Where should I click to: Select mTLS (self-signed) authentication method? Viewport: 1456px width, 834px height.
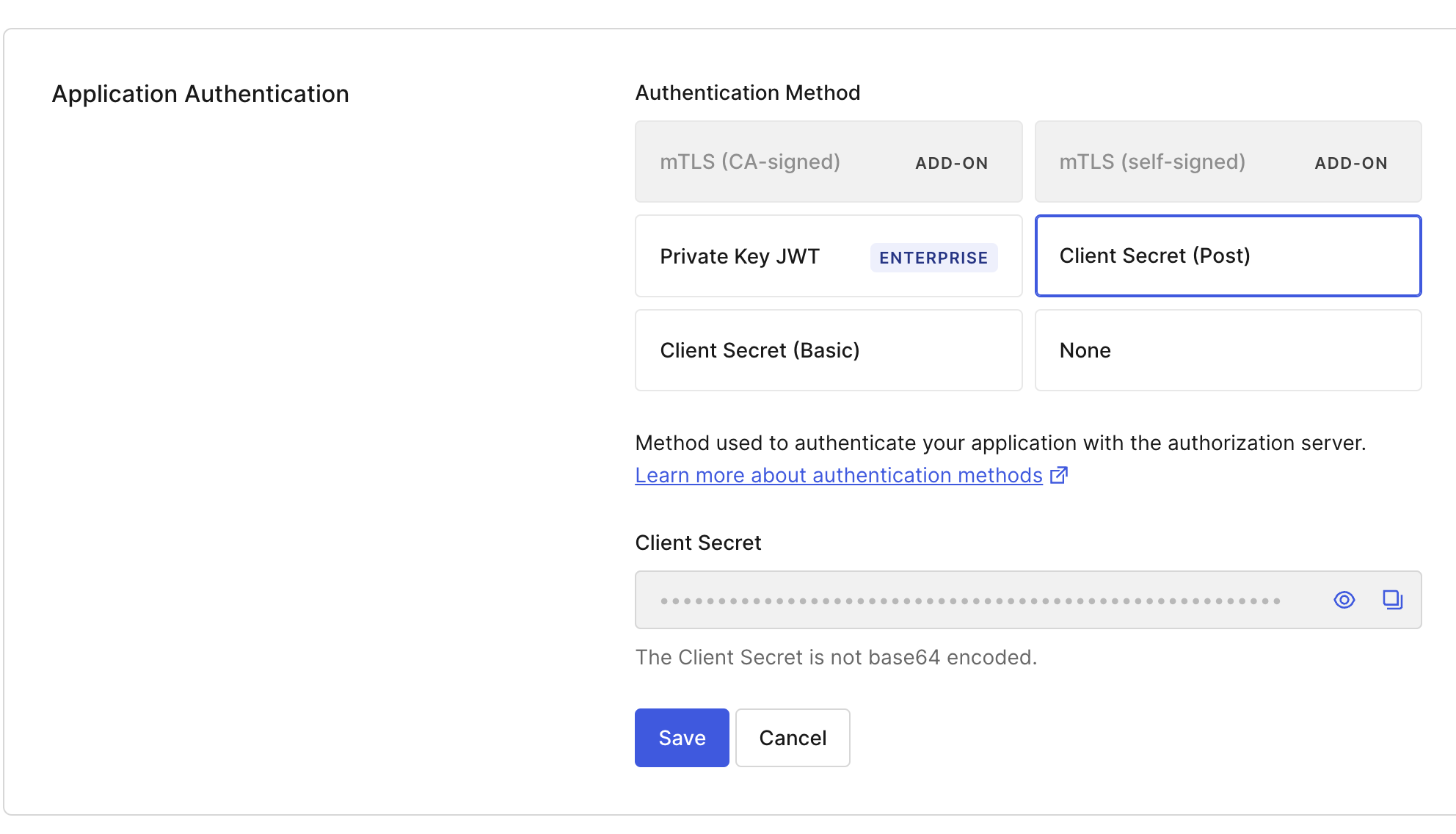(1228, 162)
